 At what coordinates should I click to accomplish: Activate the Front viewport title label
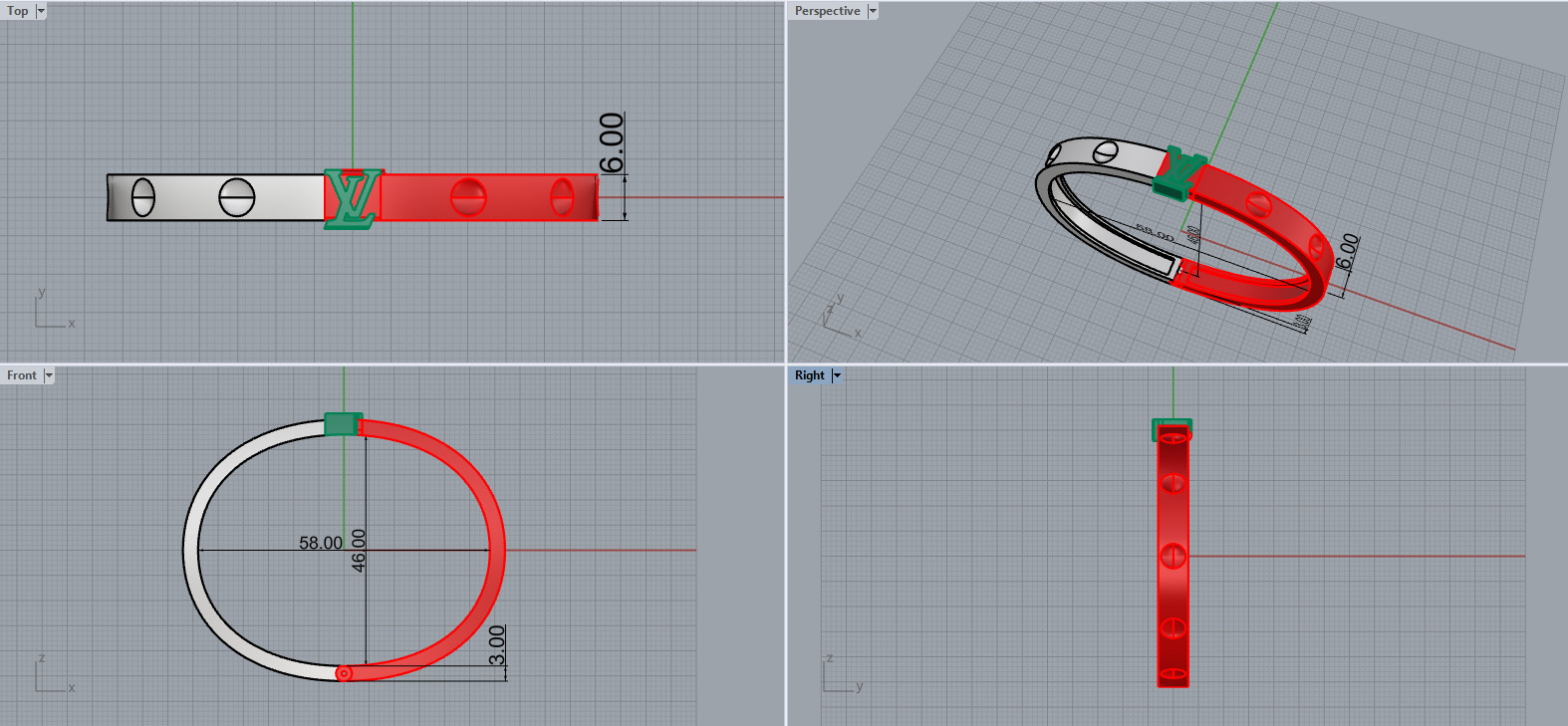coord(22,375)
